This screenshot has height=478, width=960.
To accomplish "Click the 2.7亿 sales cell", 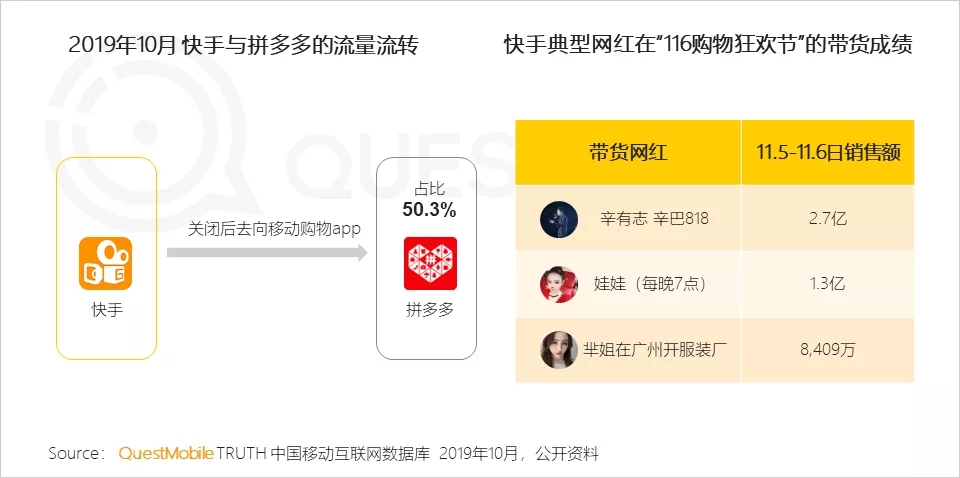I will [828, 218].
